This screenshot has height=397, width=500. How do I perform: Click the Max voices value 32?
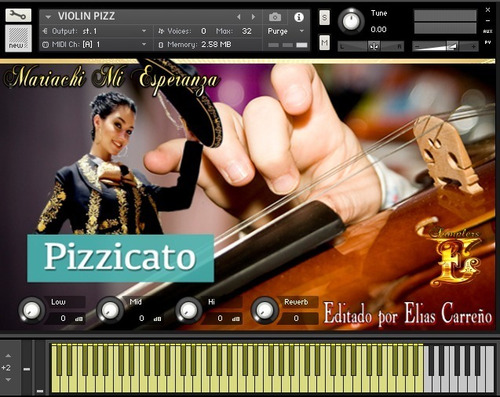pyautogui.click(x=247, y=31)
